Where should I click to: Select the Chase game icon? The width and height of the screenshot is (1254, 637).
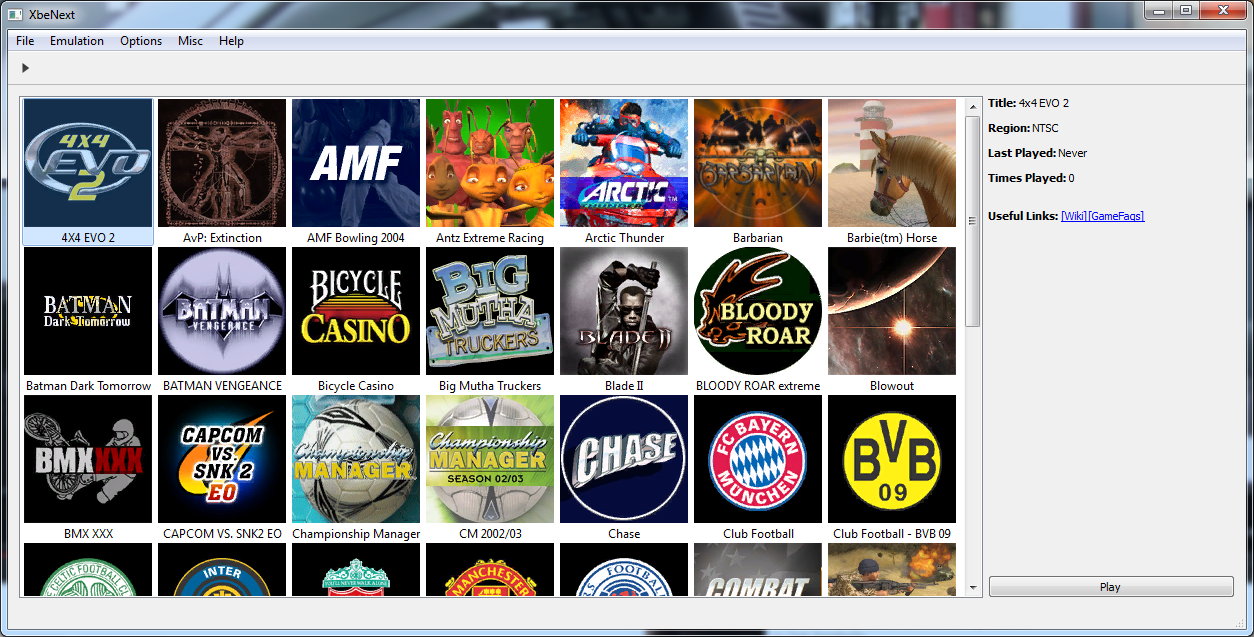tap(624, 459)
